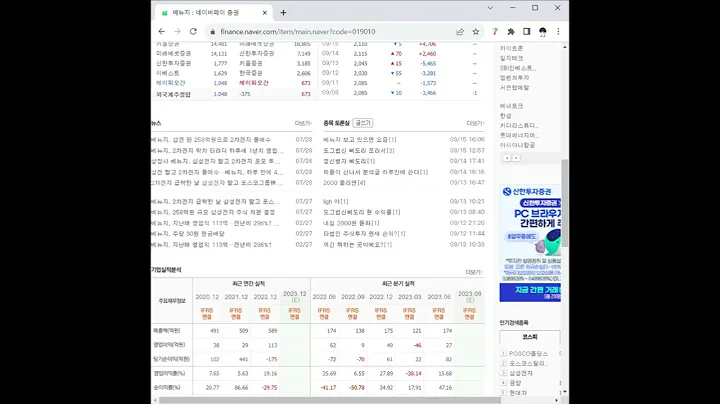720x404 pixels.
Task: Open the first news headline dated 07/28
Action: pos(211,140)
